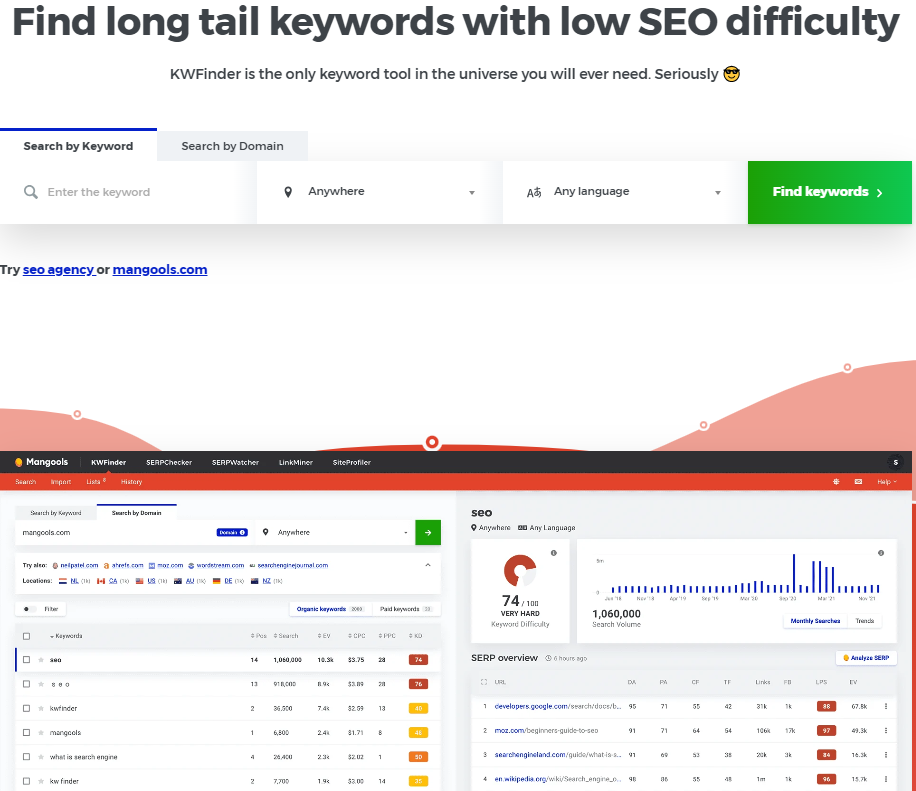Sort table by KD column
Screen dimensions: 916x791
pyautogui.click(x=416, y=636)
